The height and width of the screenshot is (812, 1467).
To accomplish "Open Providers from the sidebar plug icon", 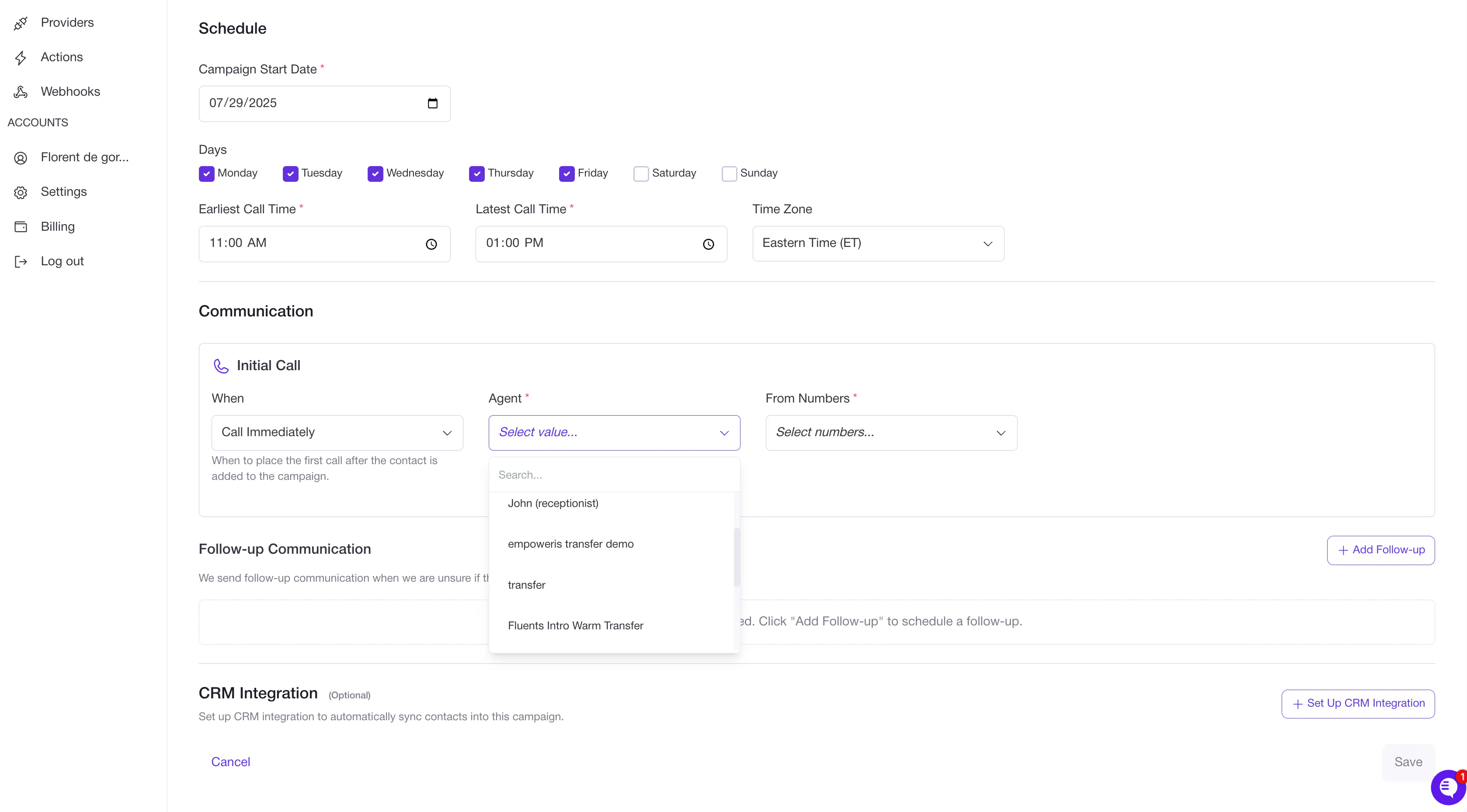I will pyautogui.click(x=21, y=23).
